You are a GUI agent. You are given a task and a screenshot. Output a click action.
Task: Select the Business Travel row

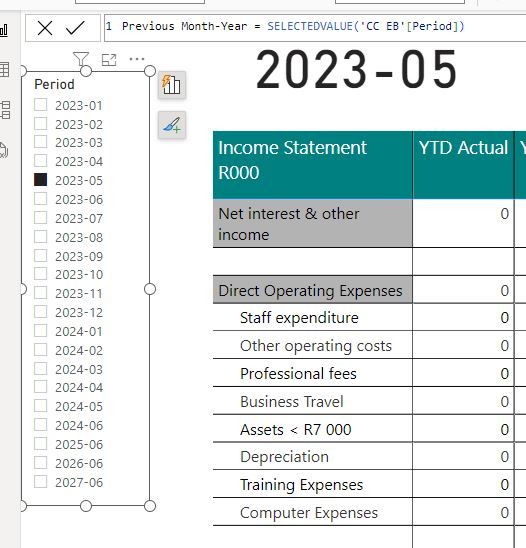click(x=312, y=401)
